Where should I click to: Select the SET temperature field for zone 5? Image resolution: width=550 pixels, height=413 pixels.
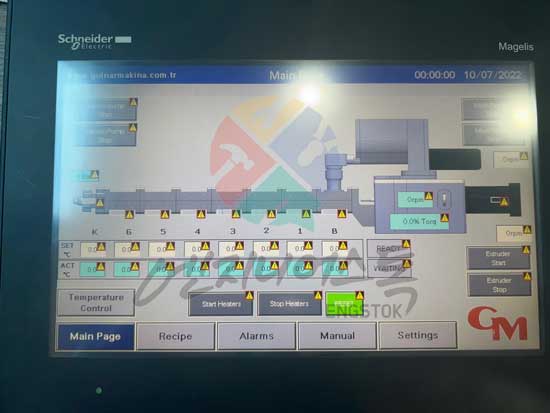pyautogui.click(x=162, y=249)
